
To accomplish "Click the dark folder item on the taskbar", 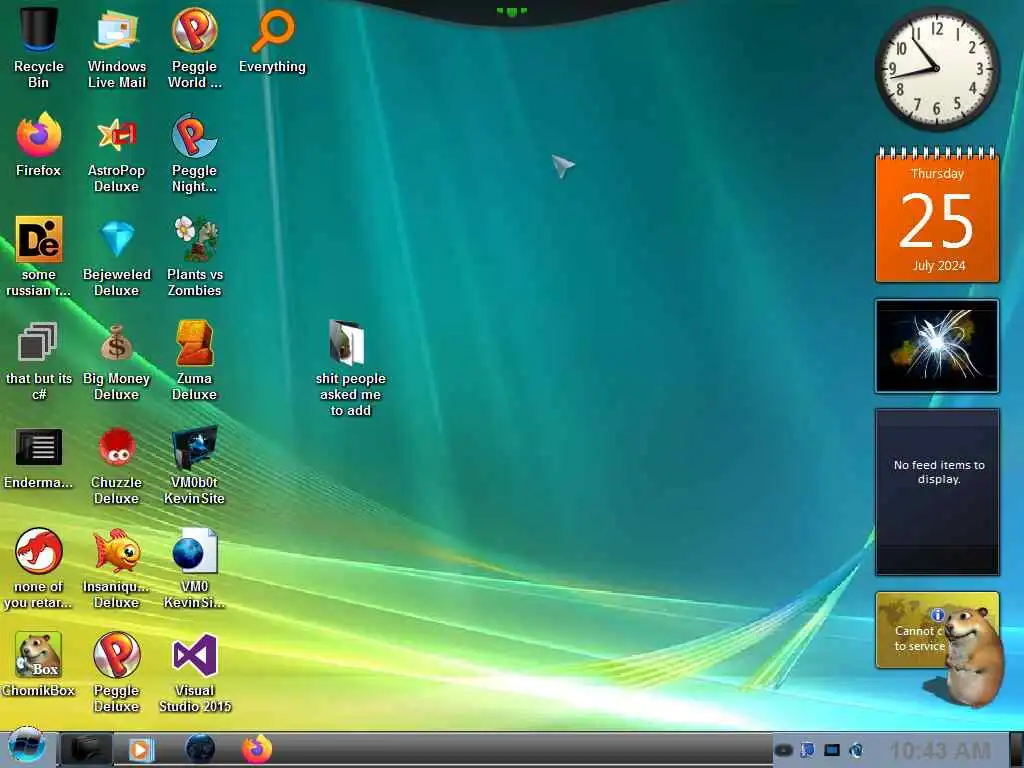I will [86, 749].
